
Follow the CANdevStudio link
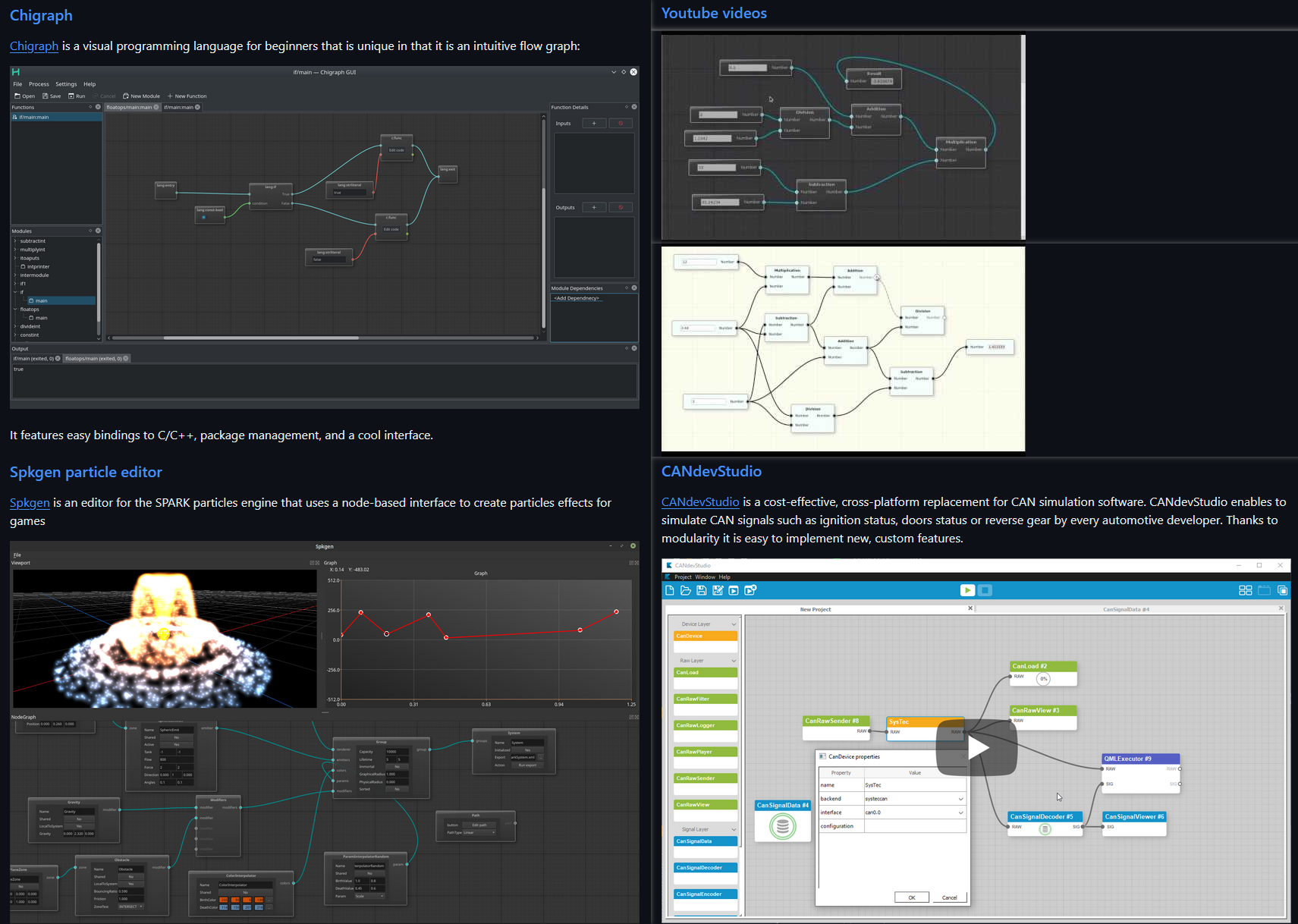699,502
